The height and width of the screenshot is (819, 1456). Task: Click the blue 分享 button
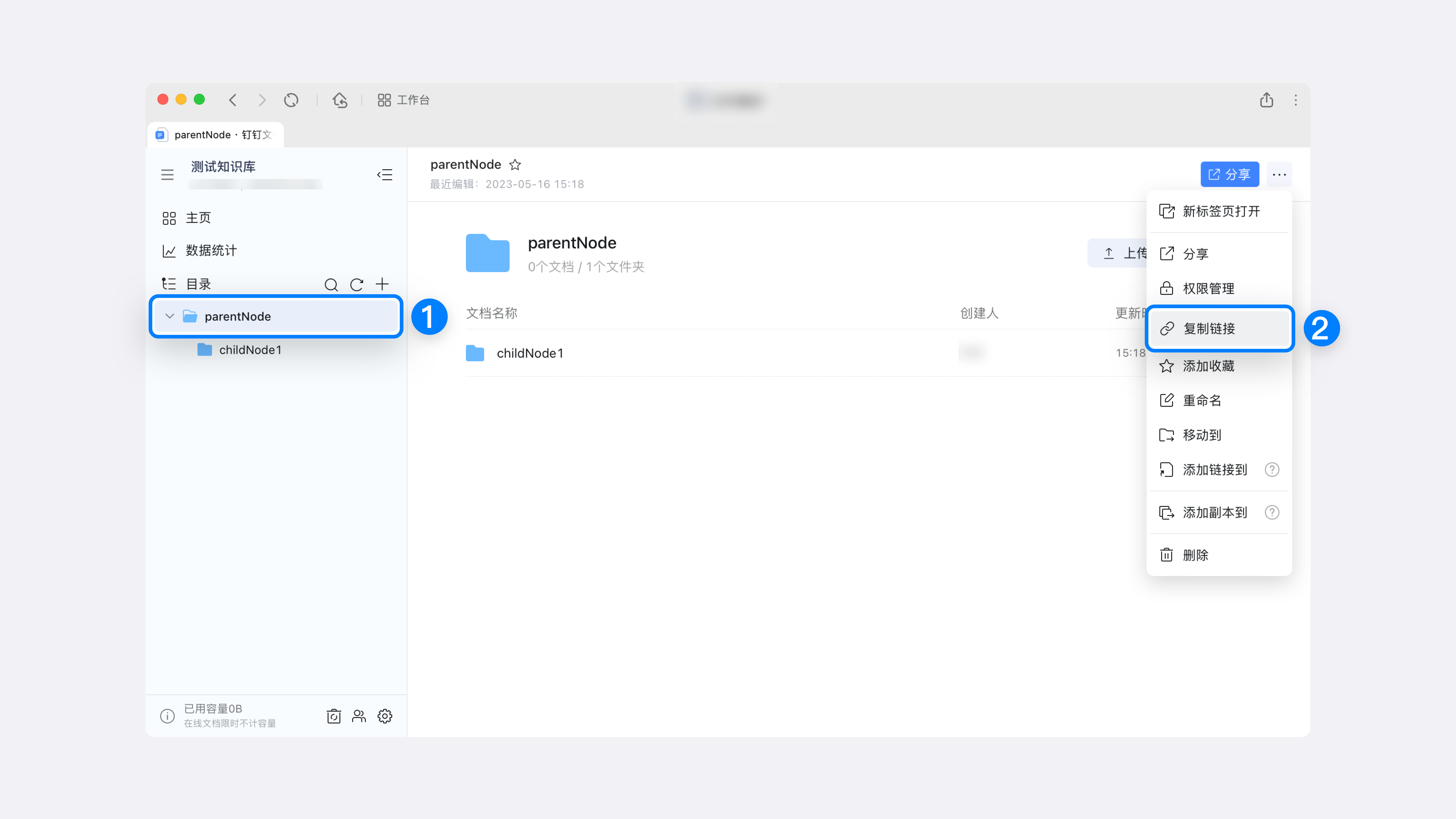(x=1229, y=174)
